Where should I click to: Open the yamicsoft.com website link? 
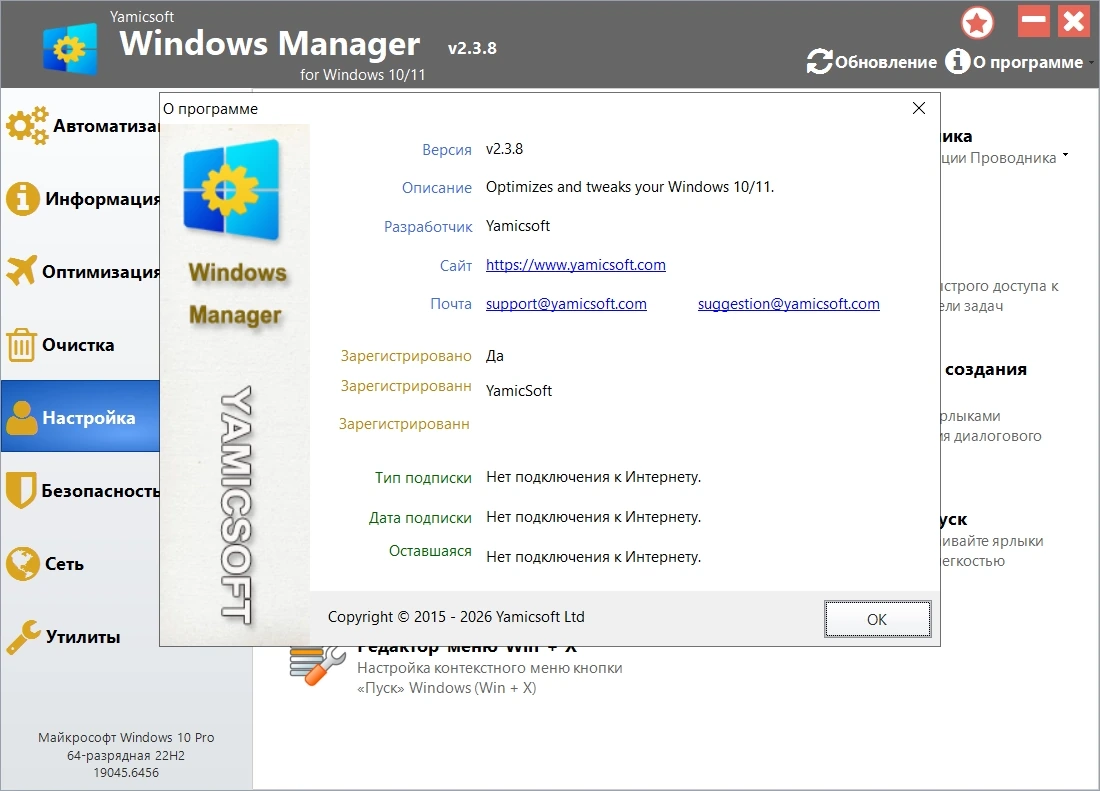[x=575, y=264]
